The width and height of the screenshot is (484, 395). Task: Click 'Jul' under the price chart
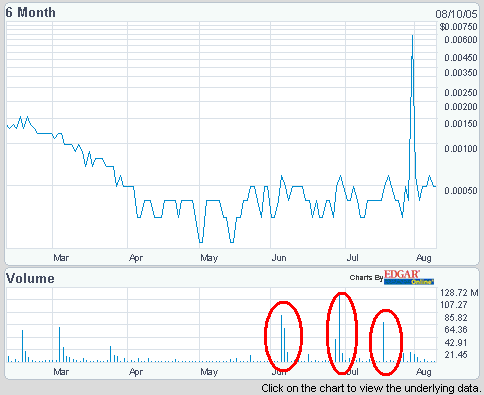click(x=353, y=258)
